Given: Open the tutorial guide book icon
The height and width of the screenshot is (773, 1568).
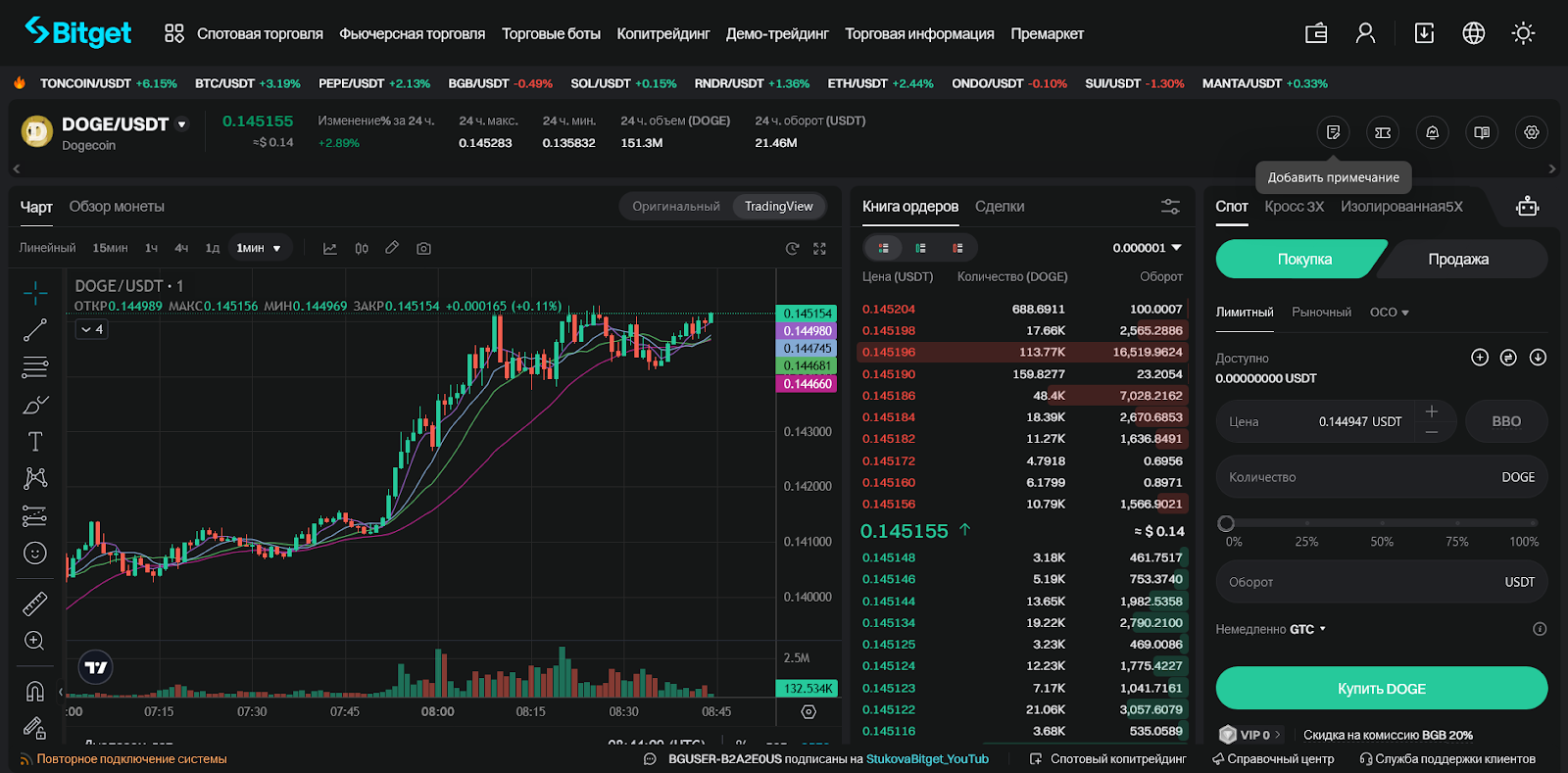Looking at the screenshot, I should (x=1482, y=132).
